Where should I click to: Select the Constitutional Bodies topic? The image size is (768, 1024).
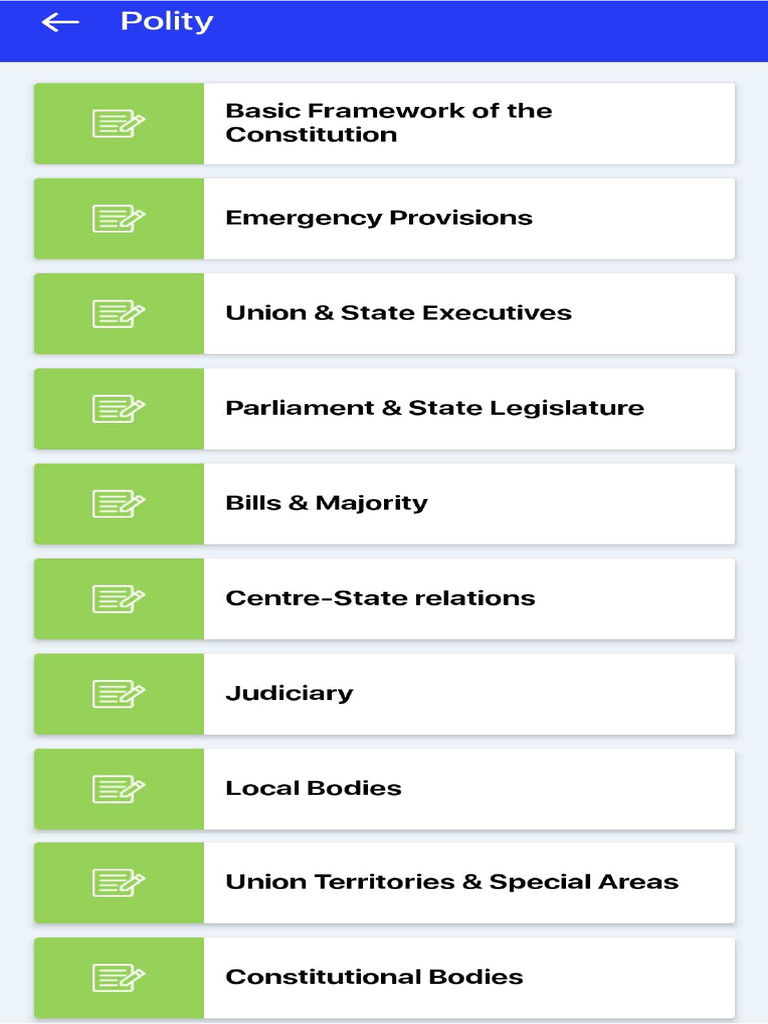[385, 978]
